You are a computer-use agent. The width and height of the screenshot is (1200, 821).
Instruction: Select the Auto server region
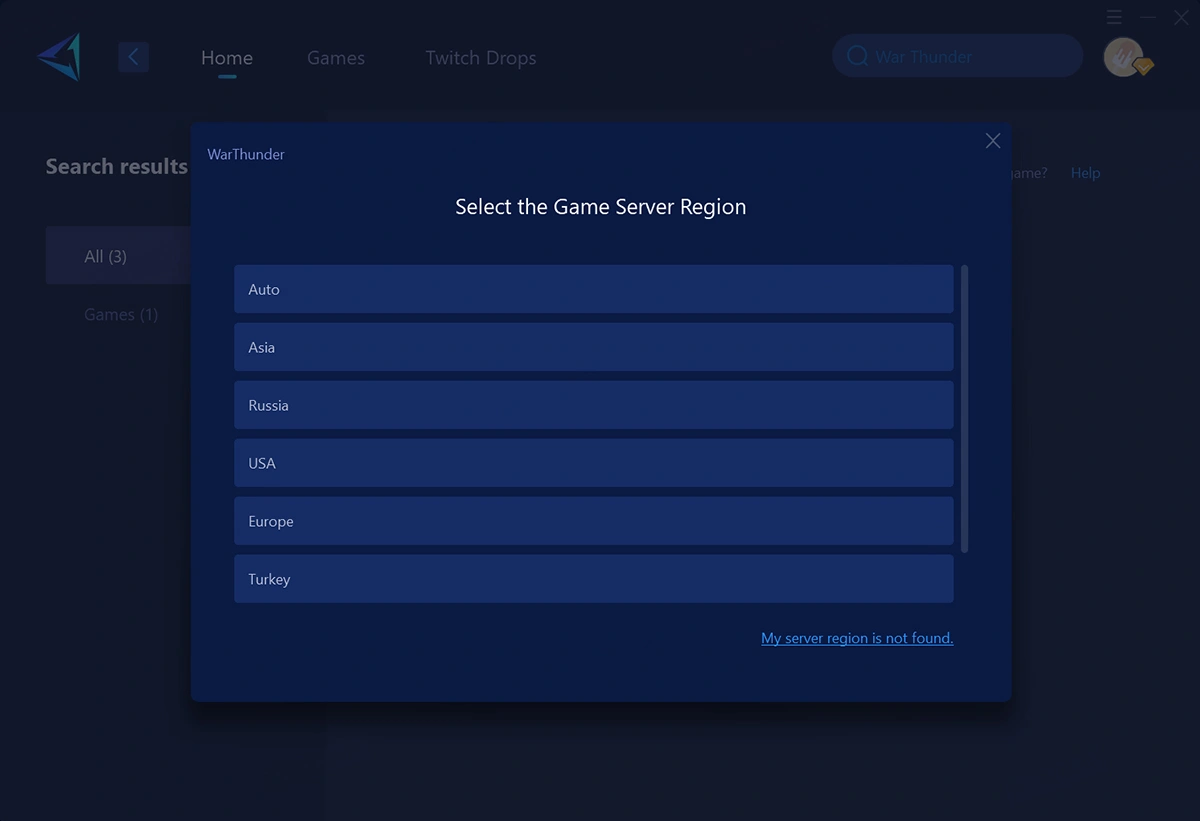click(593, 289)
